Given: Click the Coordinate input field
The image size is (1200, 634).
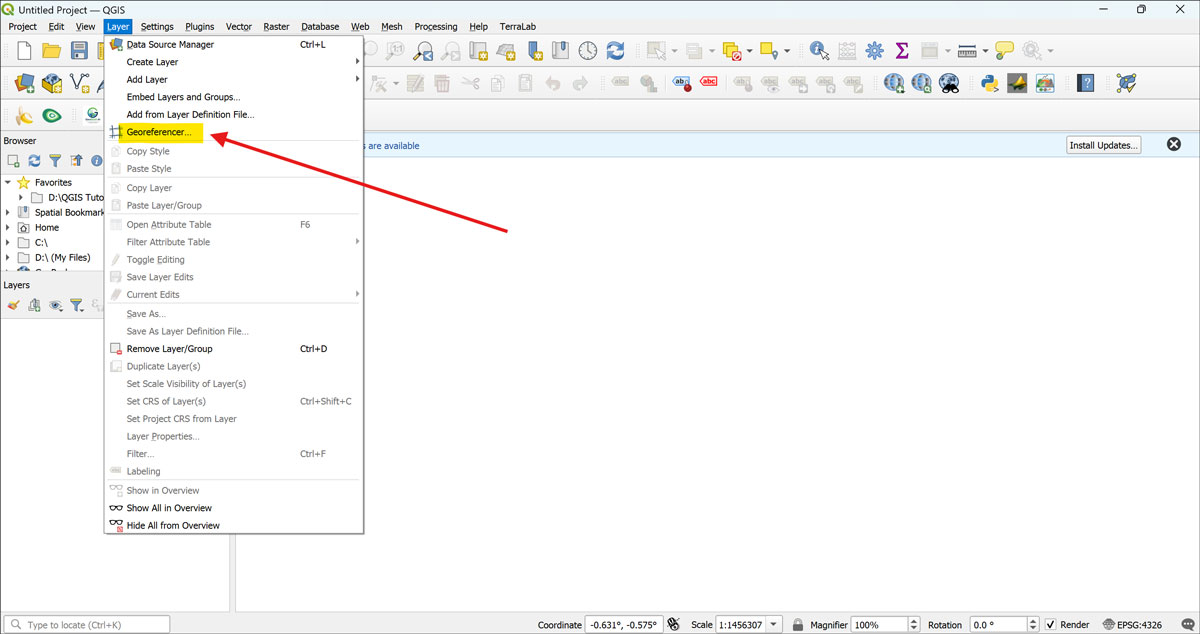Looking at the screenshot, I should click(x=623, y=625).
